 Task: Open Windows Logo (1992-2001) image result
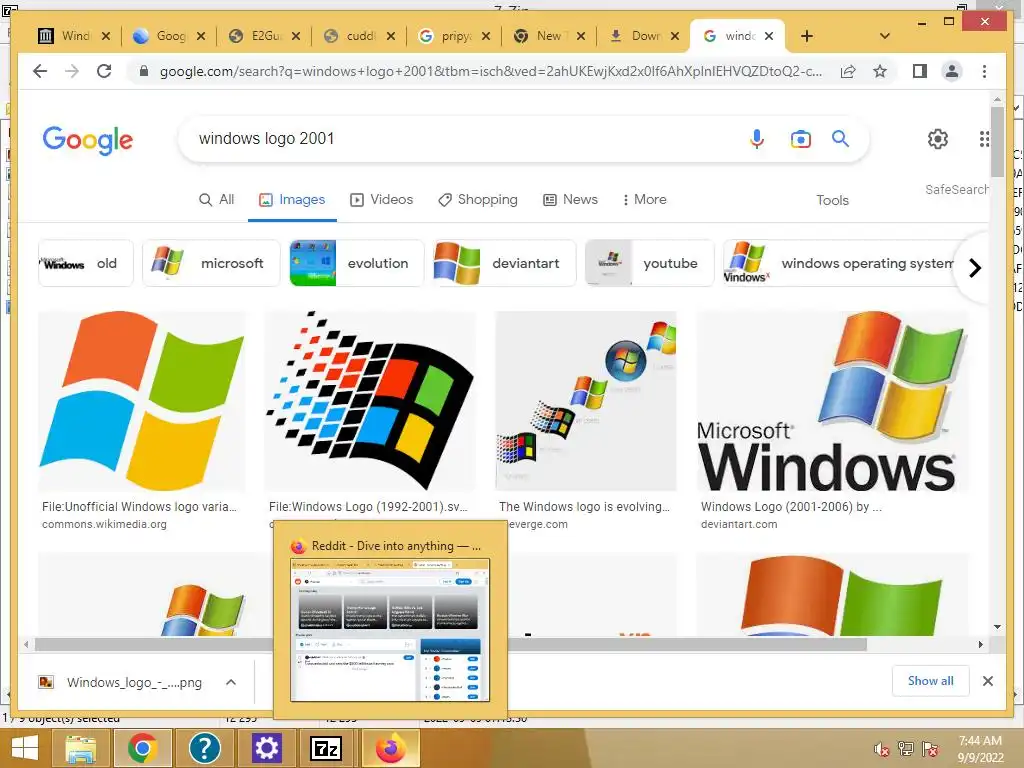coord(370,401)
